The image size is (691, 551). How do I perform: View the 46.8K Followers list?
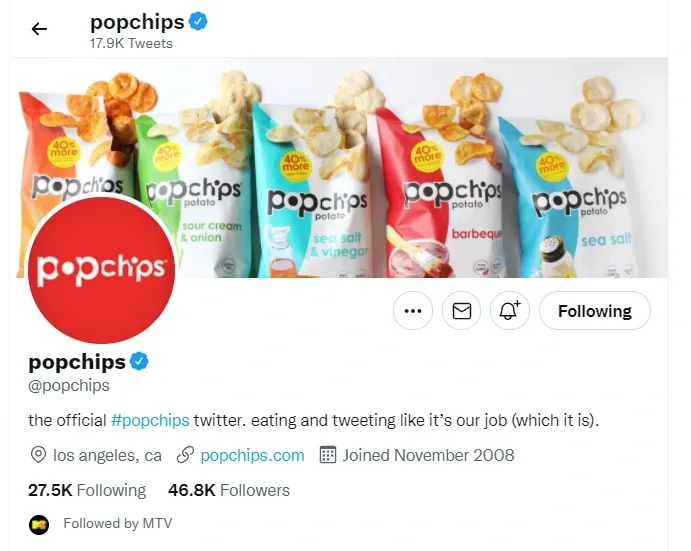pyautogui.click(x=229, y=490)
